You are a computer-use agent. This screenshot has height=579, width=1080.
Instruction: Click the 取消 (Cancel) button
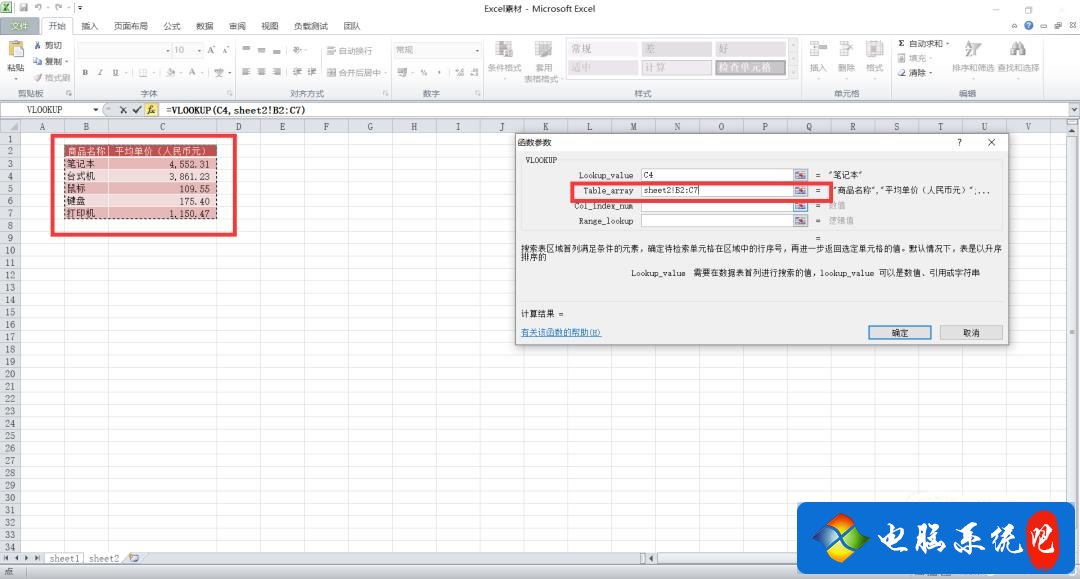point(971,333)
